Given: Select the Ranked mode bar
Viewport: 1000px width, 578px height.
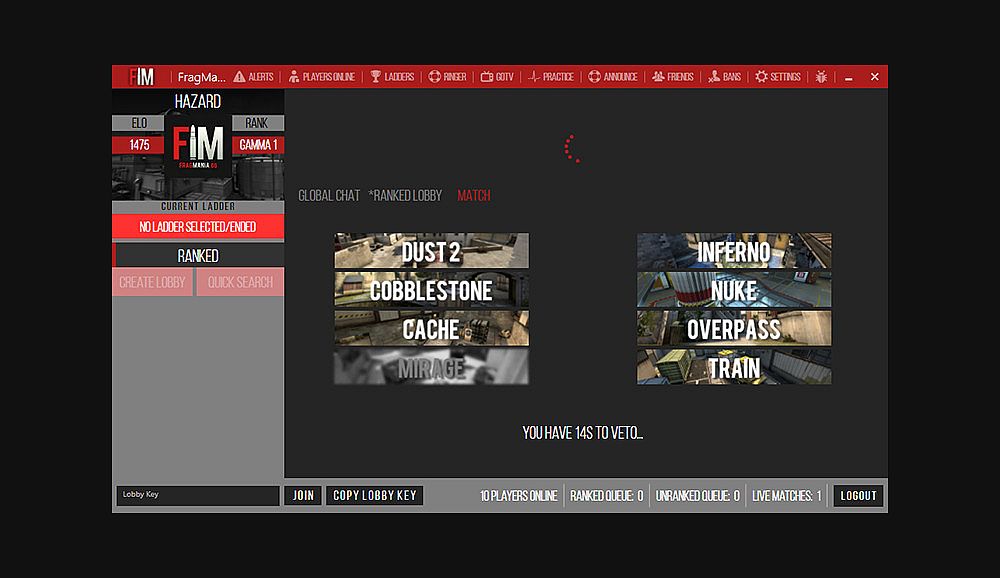Looking at the screenshot, I should 198,255.
